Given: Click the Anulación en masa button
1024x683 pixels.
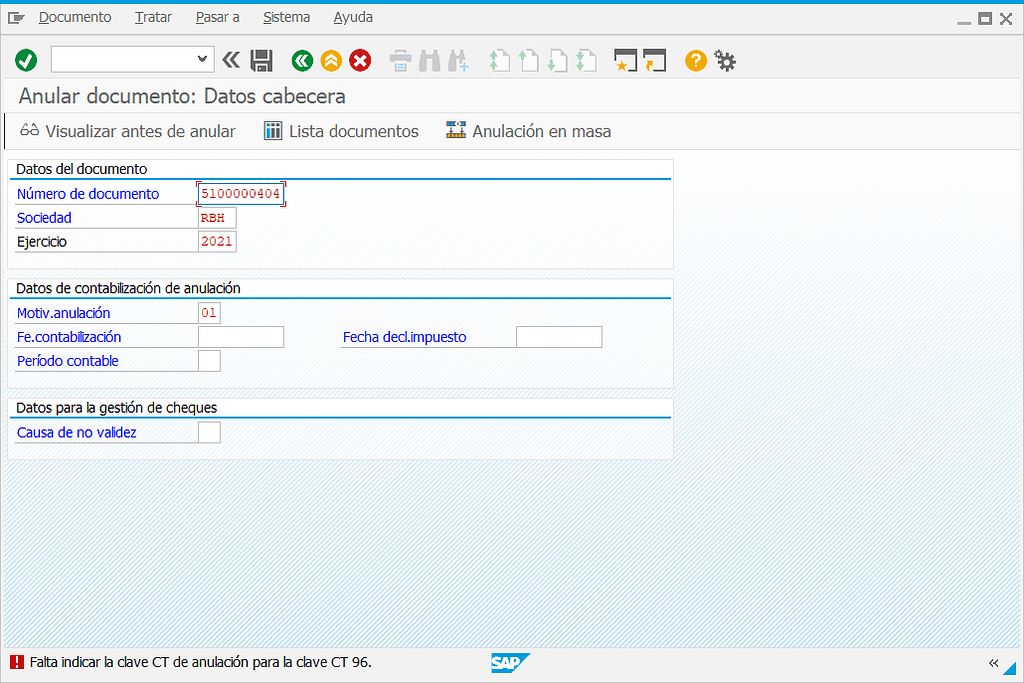Looking at the screenshot, I should tap(528, 131).
